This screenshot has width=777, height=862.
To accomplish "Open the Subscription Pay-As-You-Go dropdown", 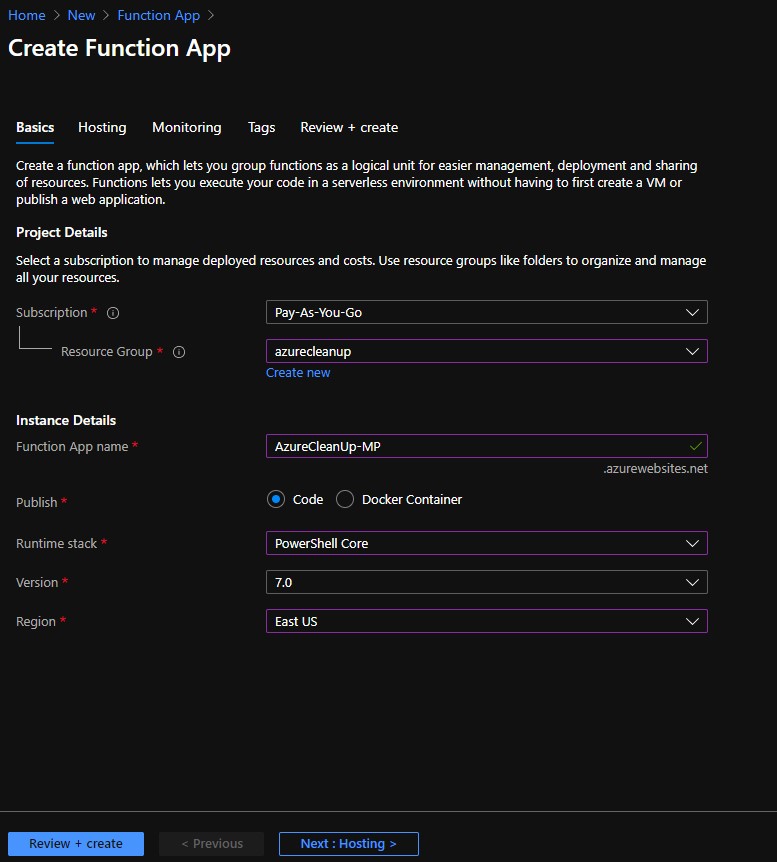I will click(x=487, y=312).
